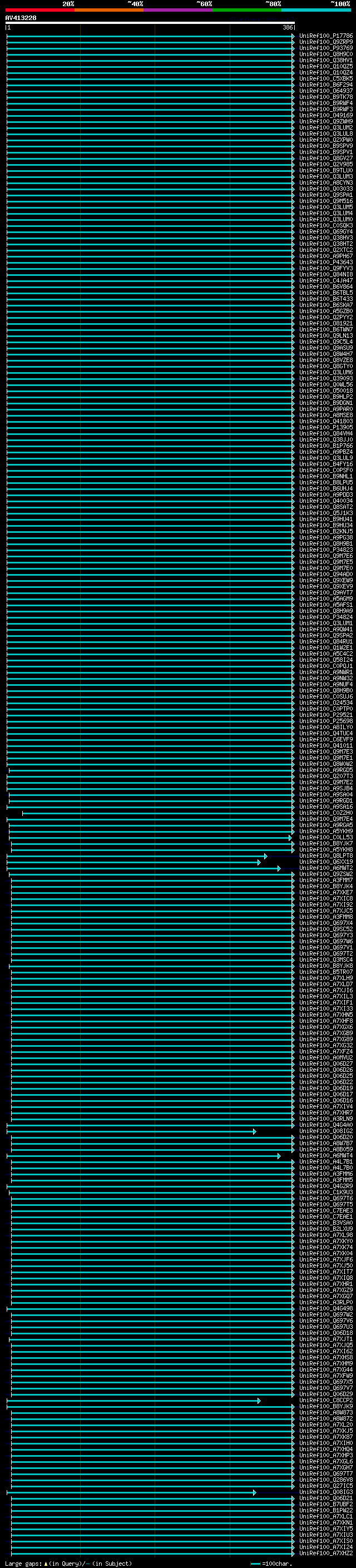Viewport: 356px width, 1568px height.
Task: Select hit label UniRef100_A7XL20
Action: [x=325, y=1424]
